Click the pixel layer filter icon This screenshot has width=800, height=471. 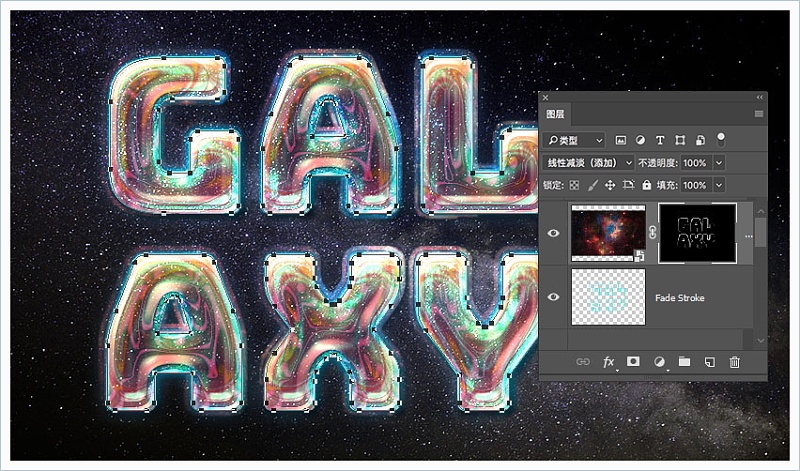tap(621, 140)
